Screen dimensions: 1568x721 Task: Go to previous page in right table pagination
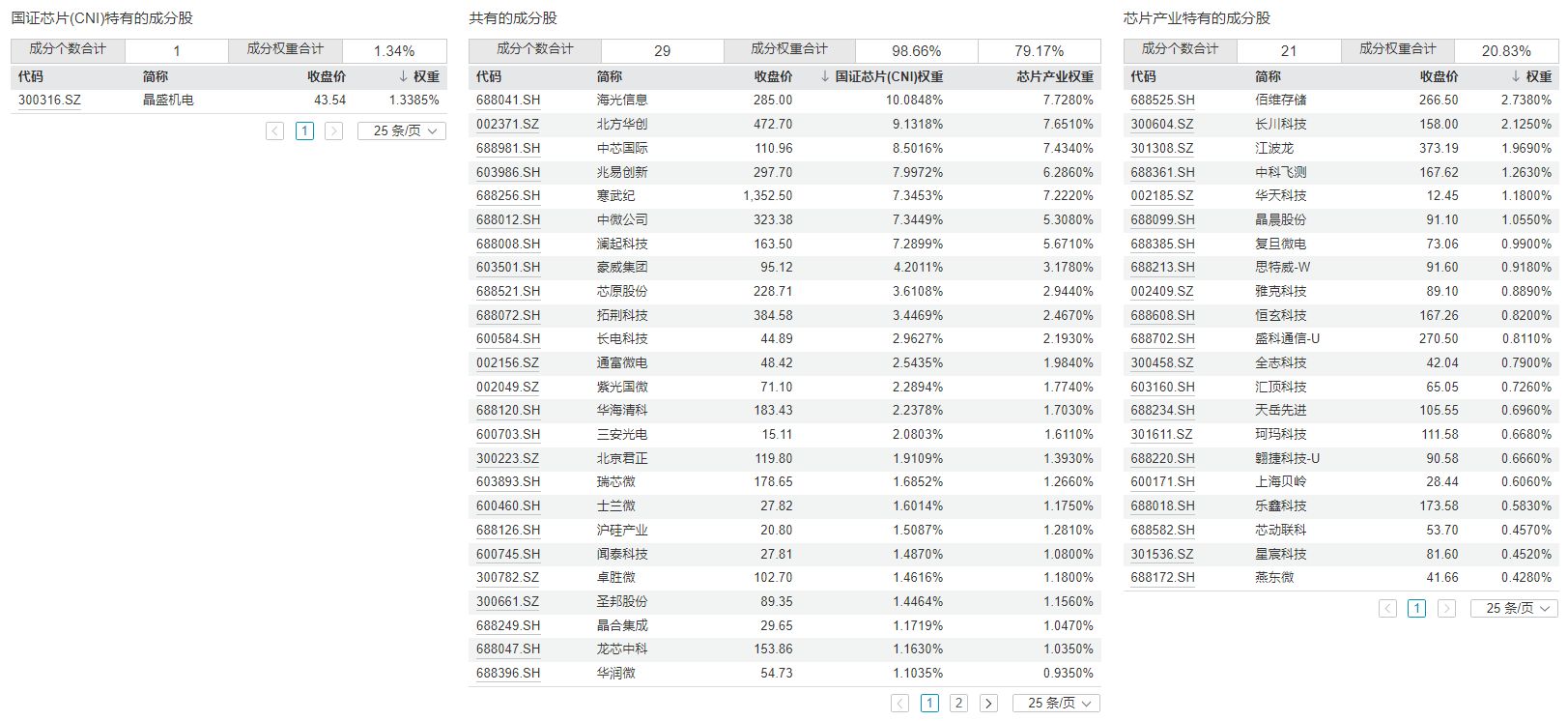(x=1387, y=608)
